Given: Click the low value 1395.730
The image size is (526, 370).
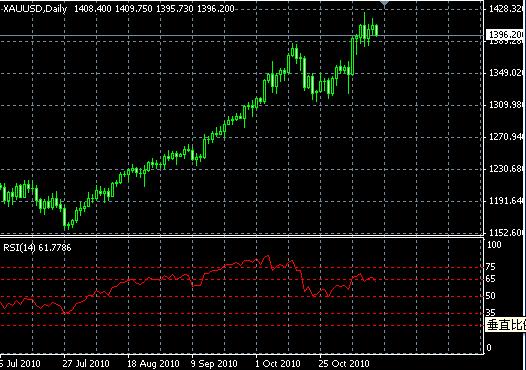Looking at the screenshot, I should pyautogui.click(x=175, y=9).
